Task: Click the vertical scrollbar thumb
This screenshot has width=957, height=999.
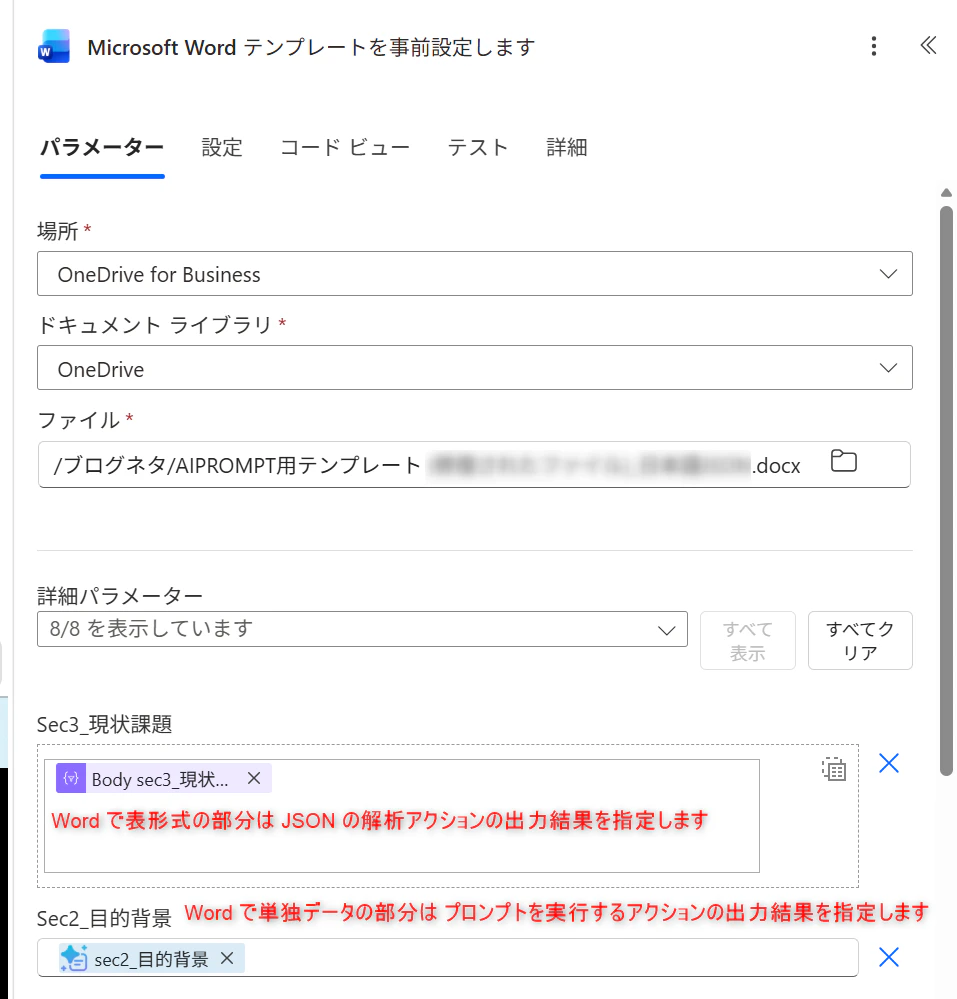Action: (946, 491)
